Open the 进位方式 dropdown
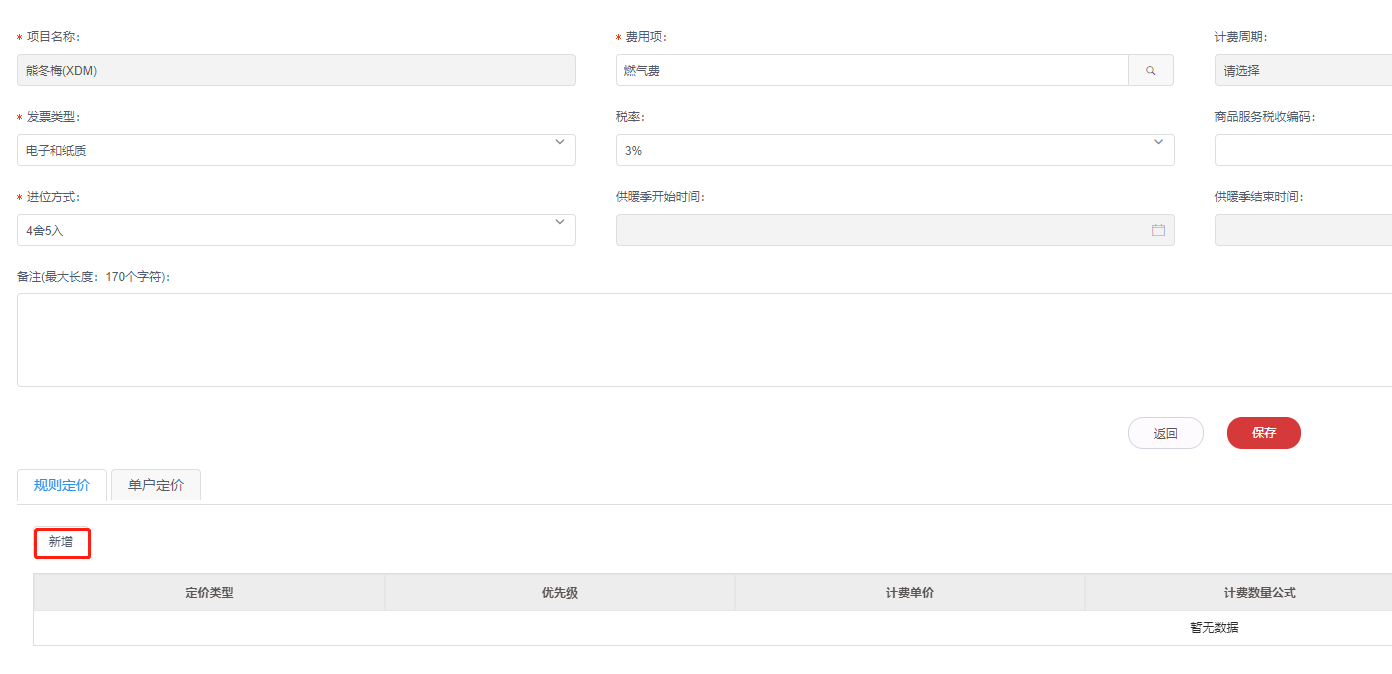Screen dimensions: 1392x674 (296, 230)
